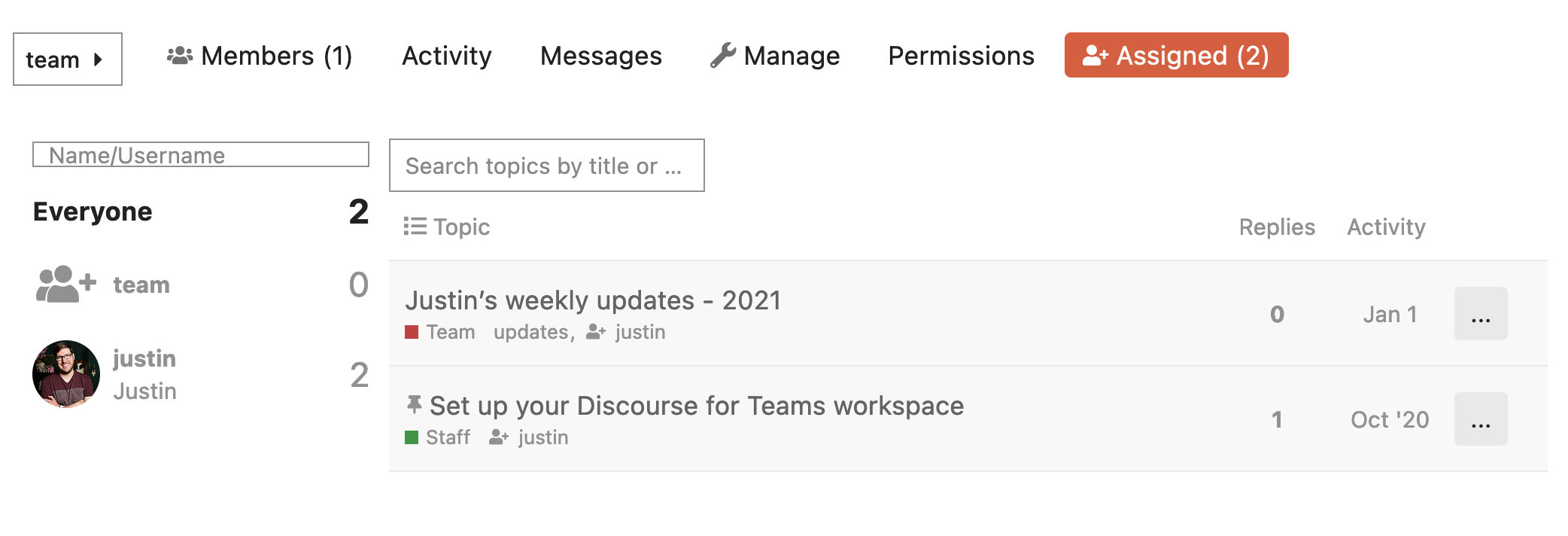Expand the team dropdown arrow
The image size is (1568, 536).
[x=98, y=58]
